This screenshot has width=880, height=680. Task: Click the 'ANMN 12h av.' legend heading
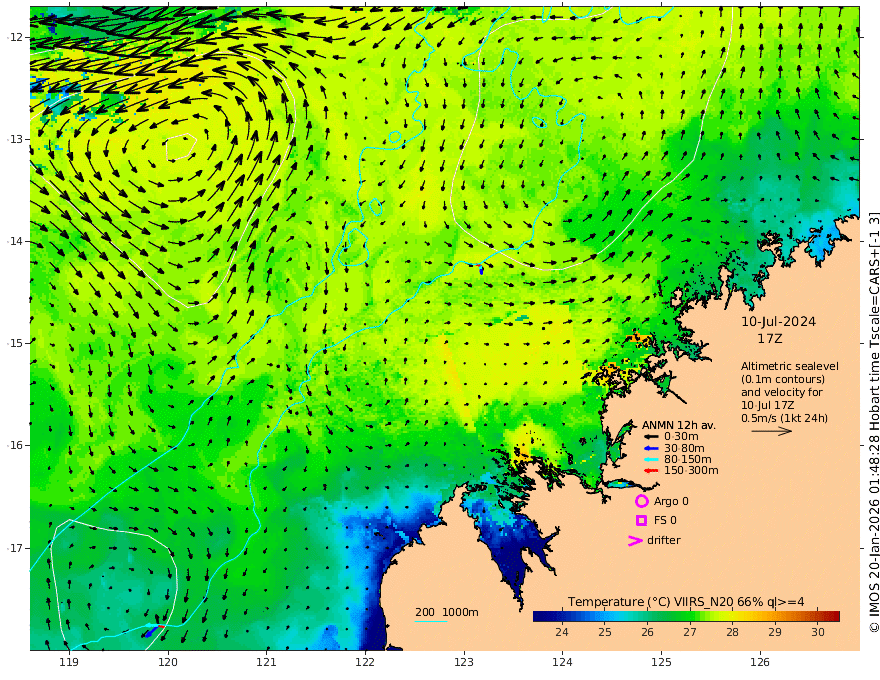point(679,425)
